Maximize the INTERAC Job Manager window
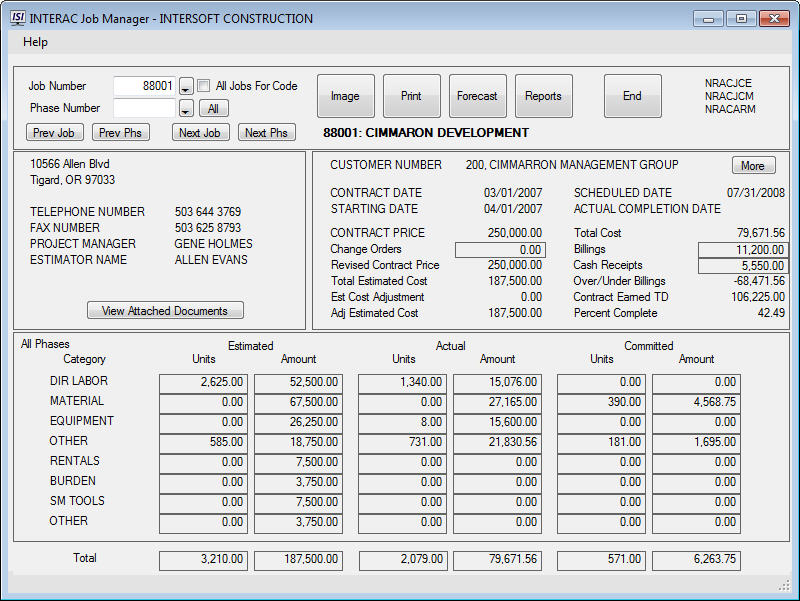 point(741,19)
